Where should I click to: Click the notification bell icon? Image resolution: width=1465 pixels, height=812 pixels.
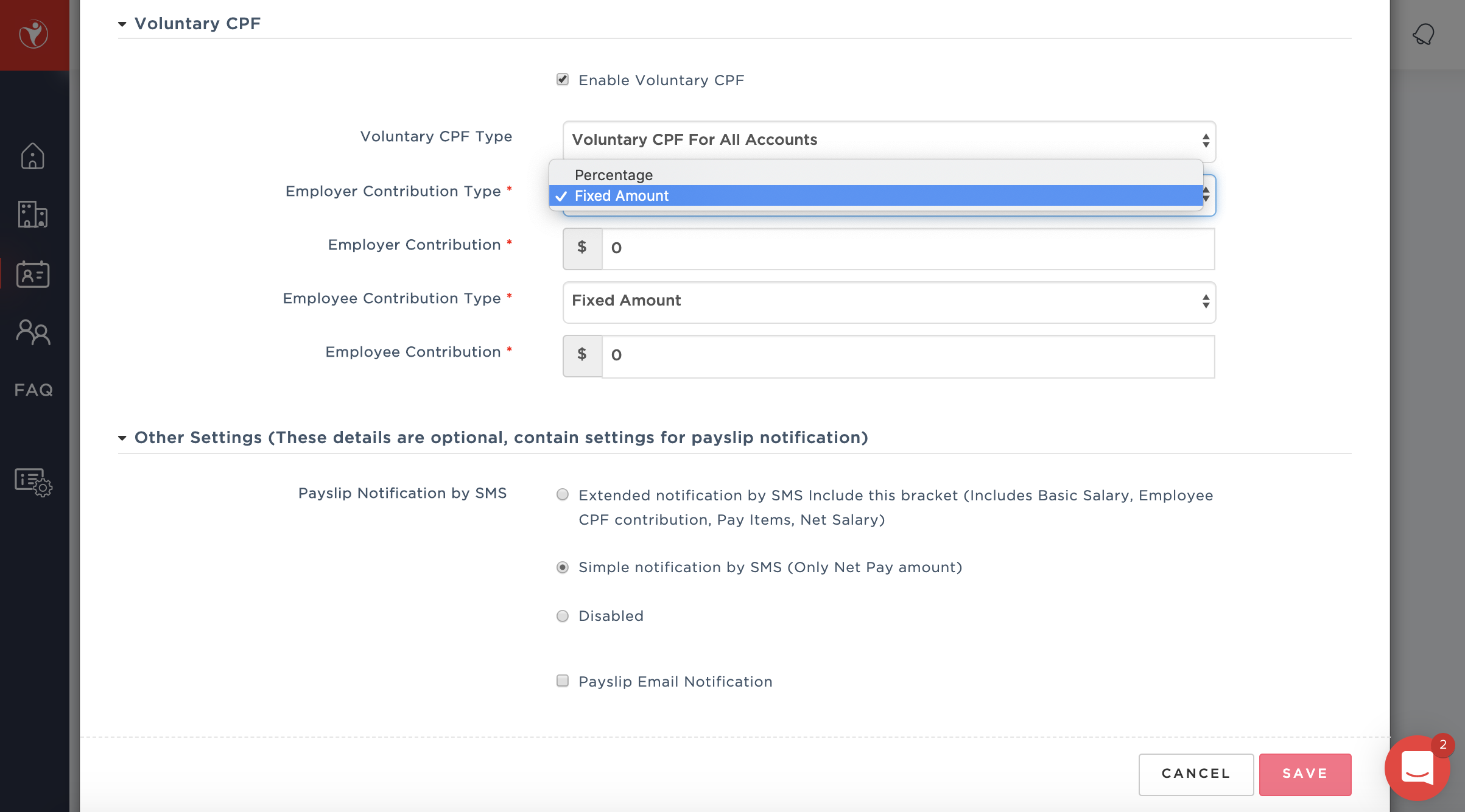pos(1423,35)
